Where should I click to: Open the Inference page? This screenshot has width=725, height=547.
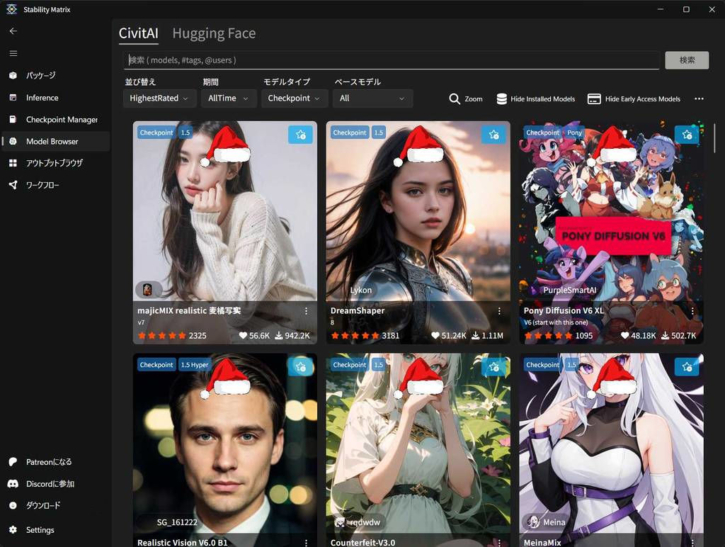(x=42, y=98)
